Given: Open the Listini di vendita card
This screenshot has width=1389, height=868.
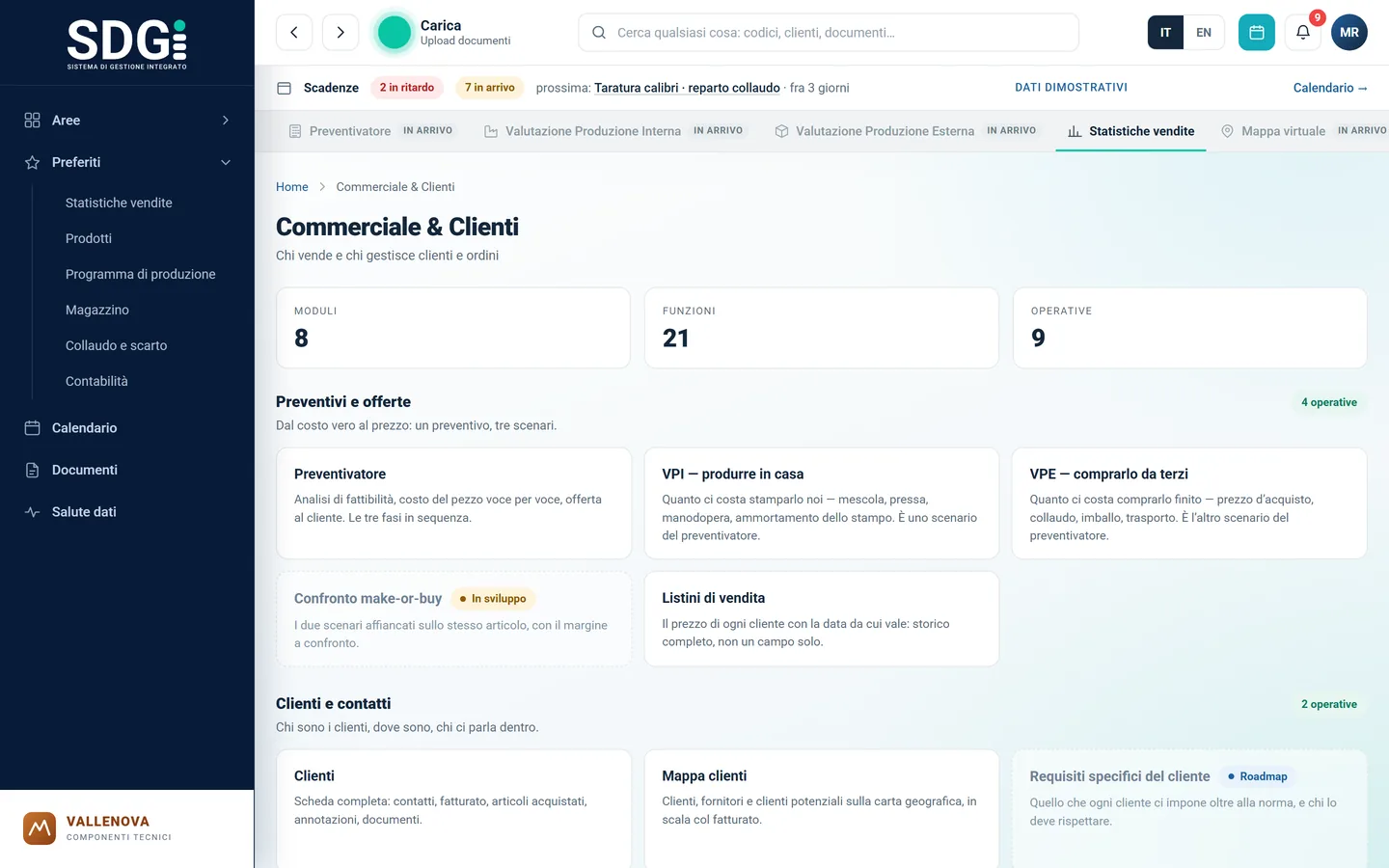Looking at the screenshot, I should click(x=822, y=619).
